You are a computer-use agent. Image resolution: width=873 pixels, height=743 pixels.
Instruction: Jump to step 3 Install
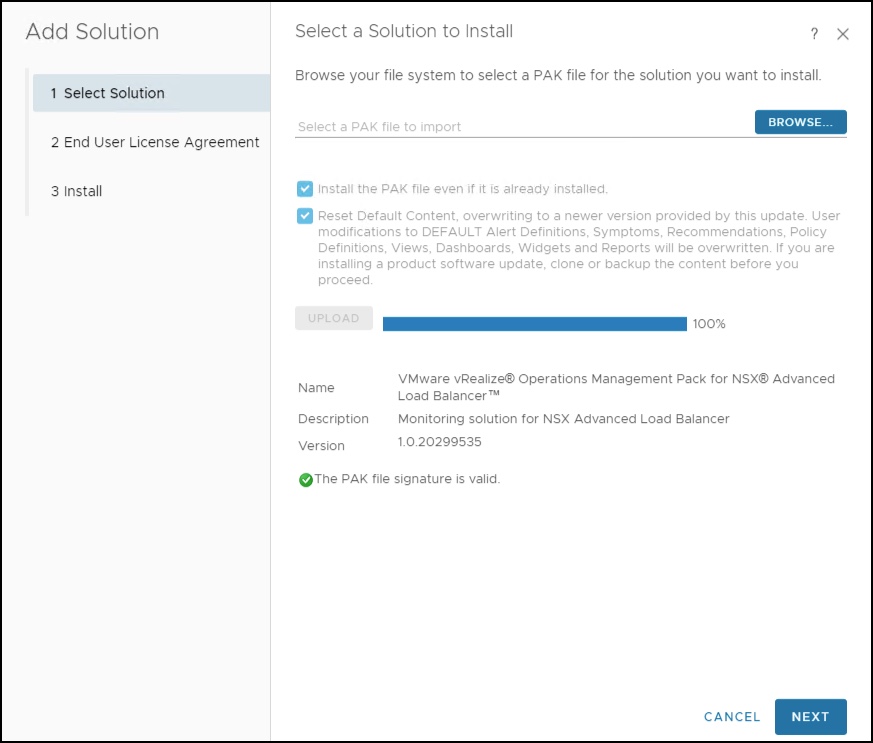pyautogui.click(x=77, y=191)
